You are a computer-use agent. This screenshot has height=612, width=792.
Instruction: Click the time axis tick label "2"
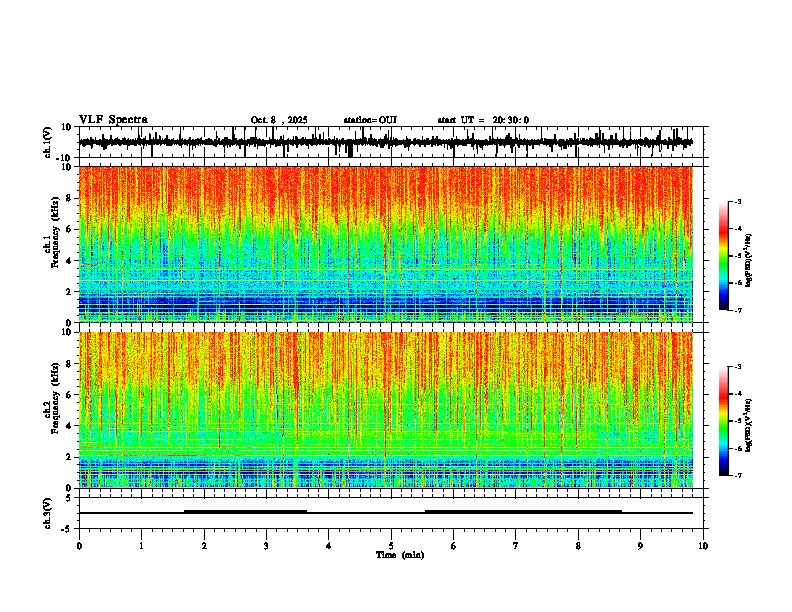click(204, 546)
